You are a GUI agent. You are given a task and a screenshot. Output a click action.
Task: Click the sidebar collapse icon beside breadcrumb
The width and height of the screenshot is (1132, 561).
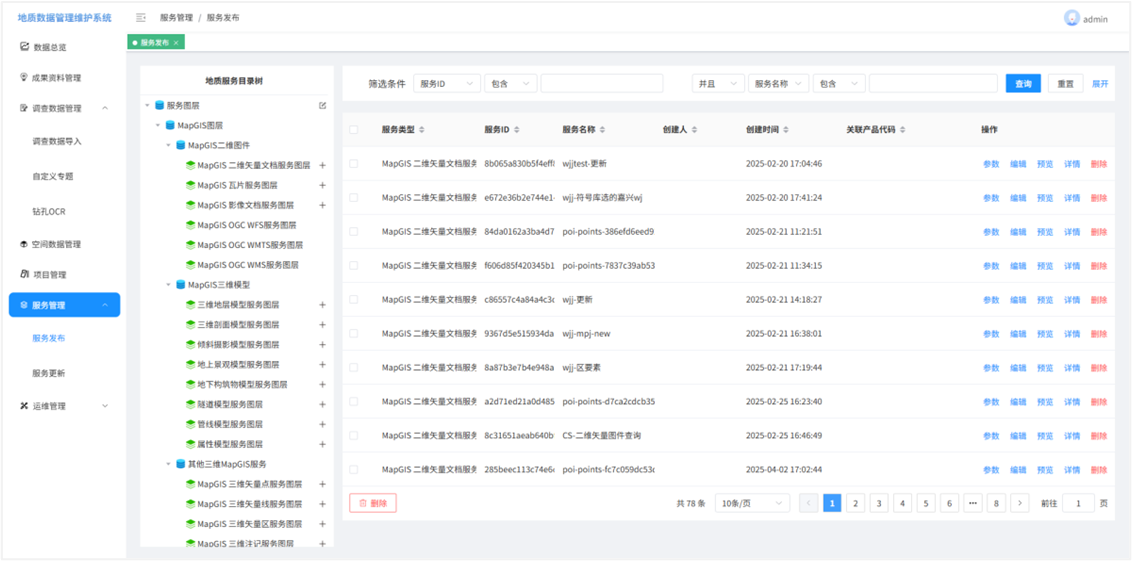pos(141,17)
